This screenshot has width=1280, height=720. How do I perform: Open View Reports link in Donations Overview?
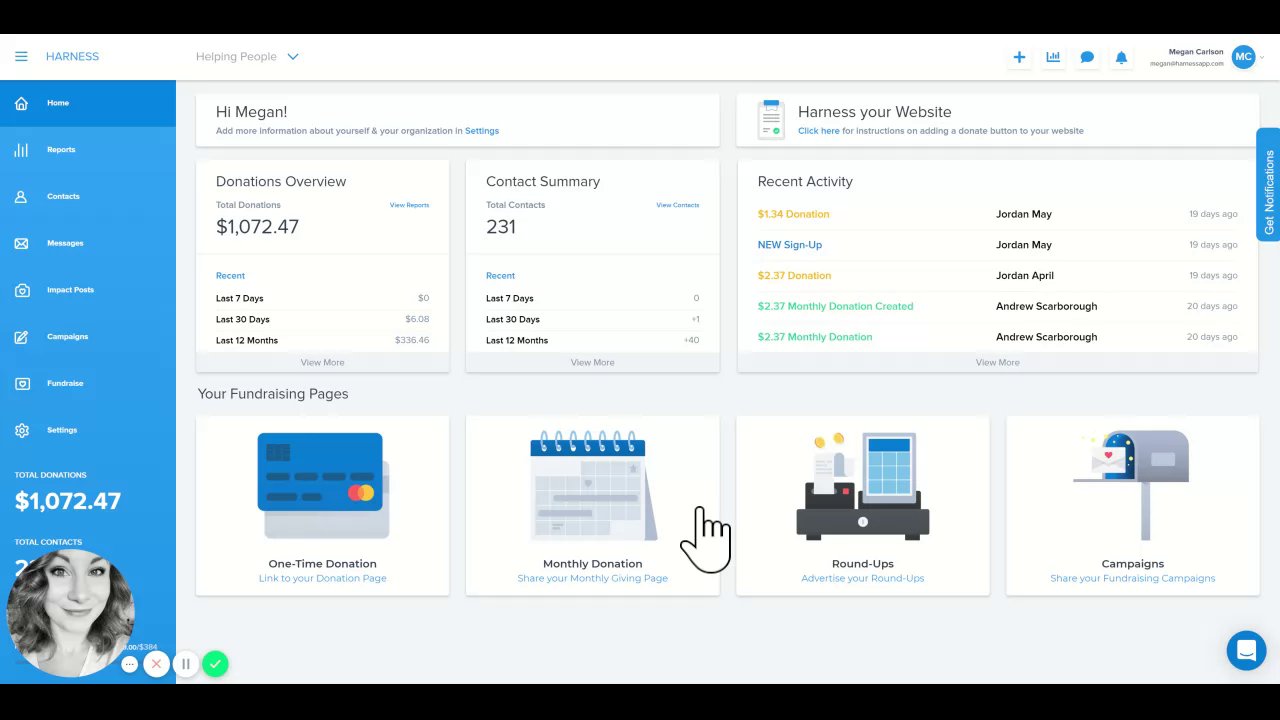pos(409,205)
